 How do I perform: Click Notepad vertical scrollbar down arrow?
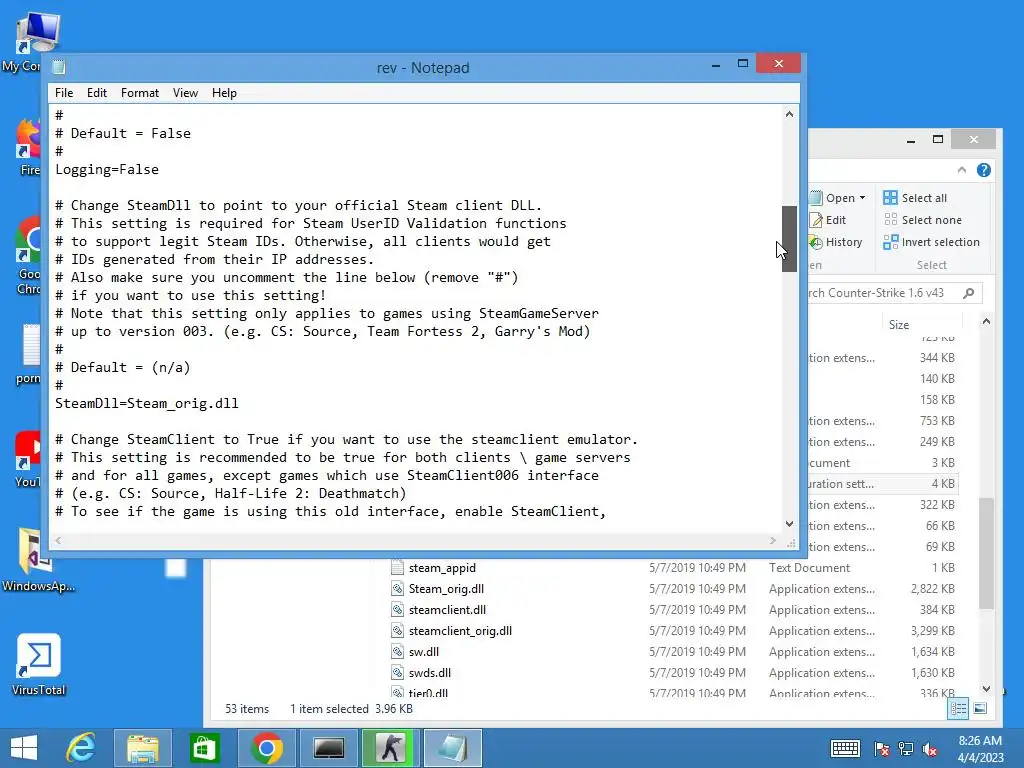(x=789, y=524)
